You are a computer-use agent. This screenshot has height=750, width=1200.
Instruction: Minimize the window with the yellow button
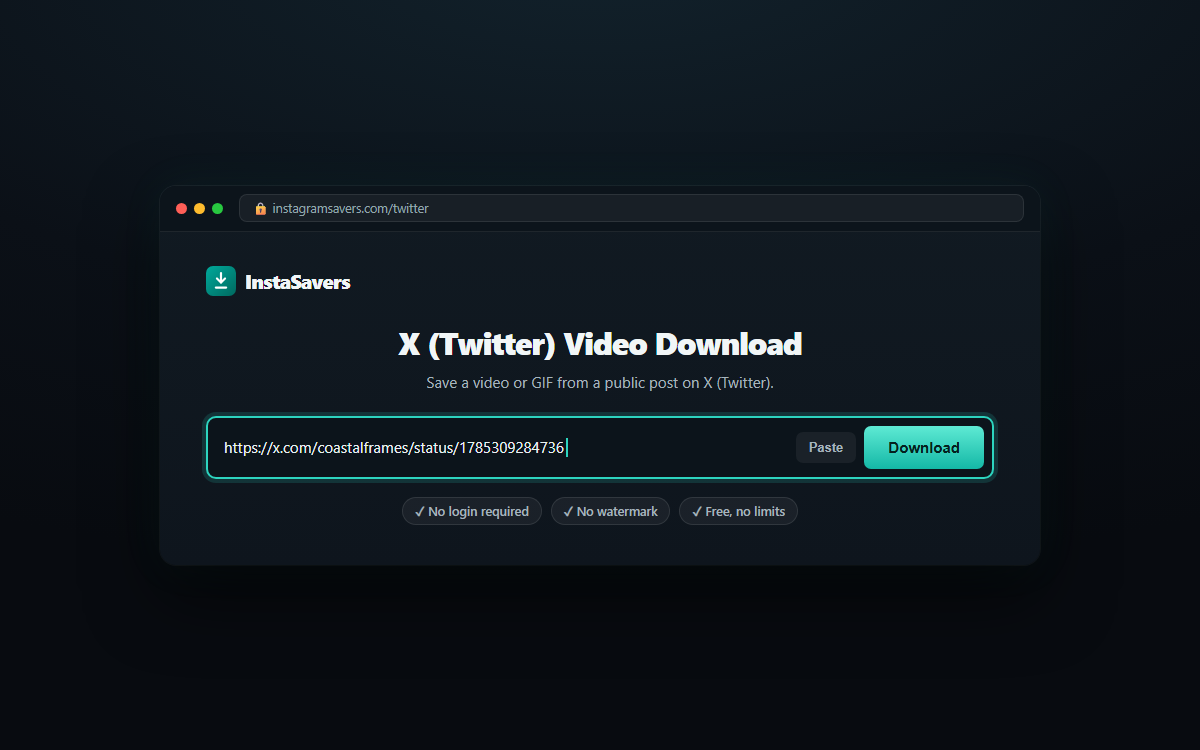click(200, 208)
